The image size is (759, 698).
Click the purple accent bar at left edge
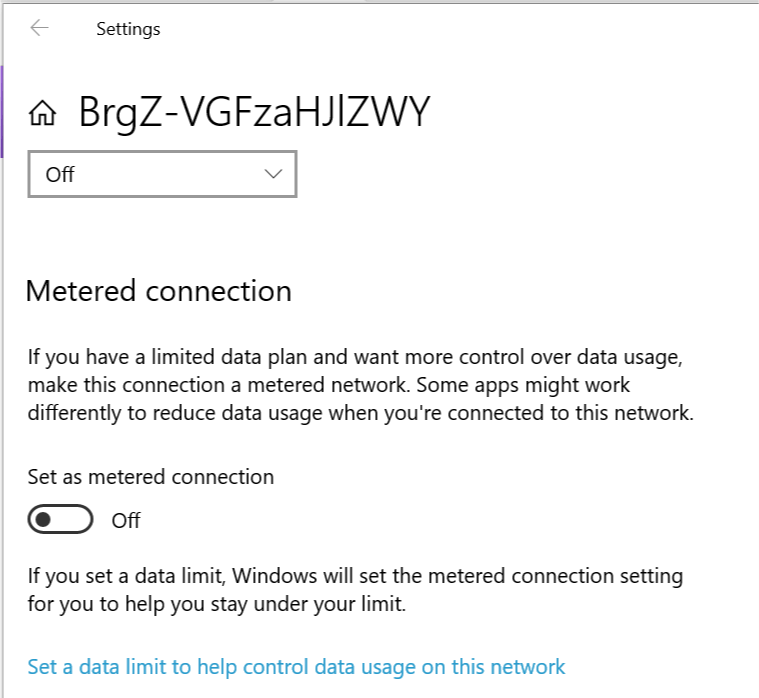click(1, 112)
